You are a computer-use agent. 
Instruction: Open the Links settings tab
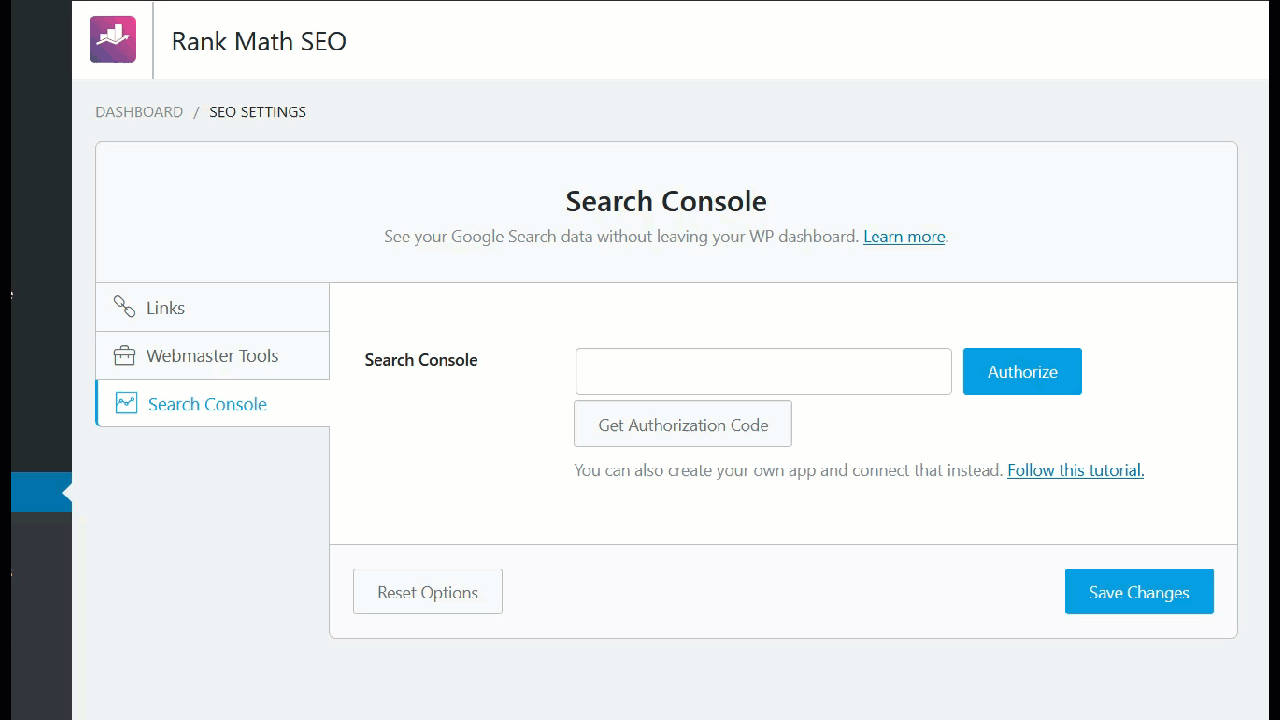(x=212, y=307)
